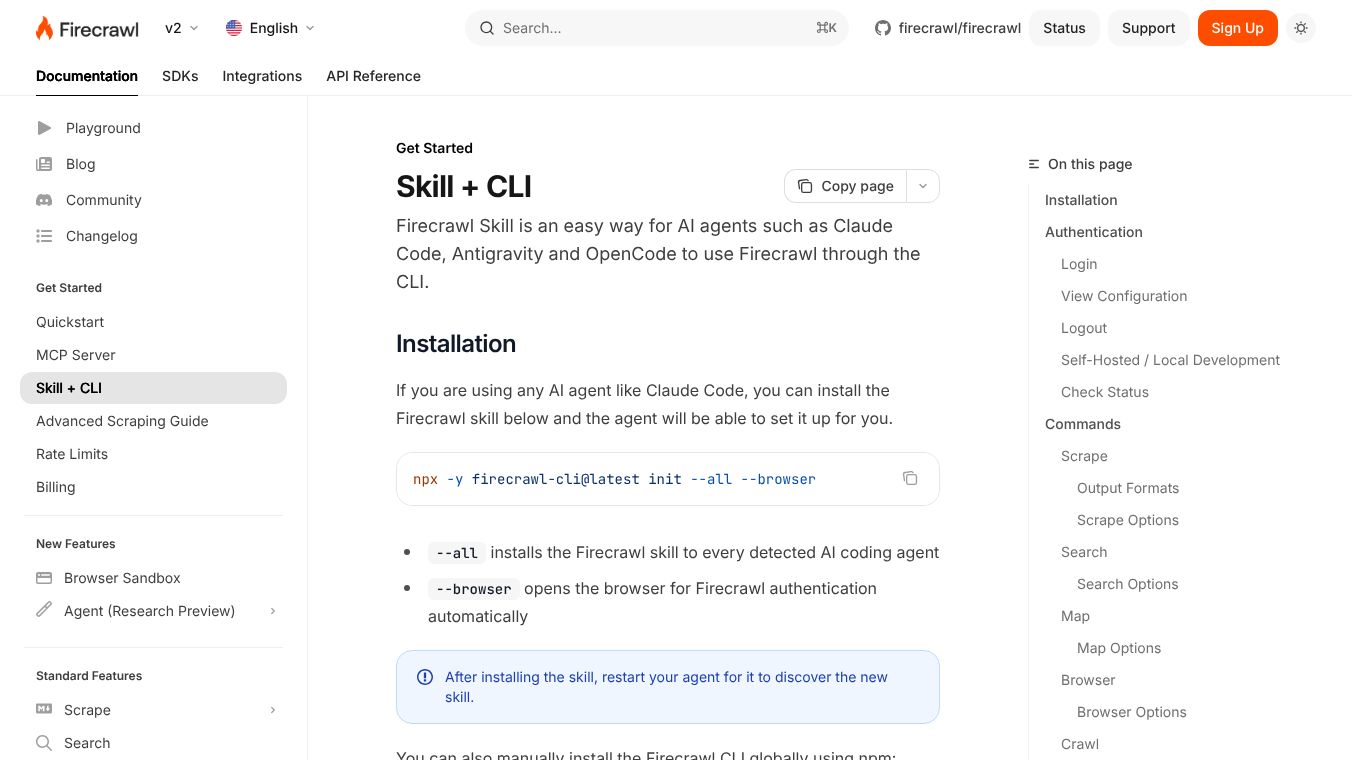Select the Agent pencil icon
This screenshot has height=760, width=1352.
[44, 611]
